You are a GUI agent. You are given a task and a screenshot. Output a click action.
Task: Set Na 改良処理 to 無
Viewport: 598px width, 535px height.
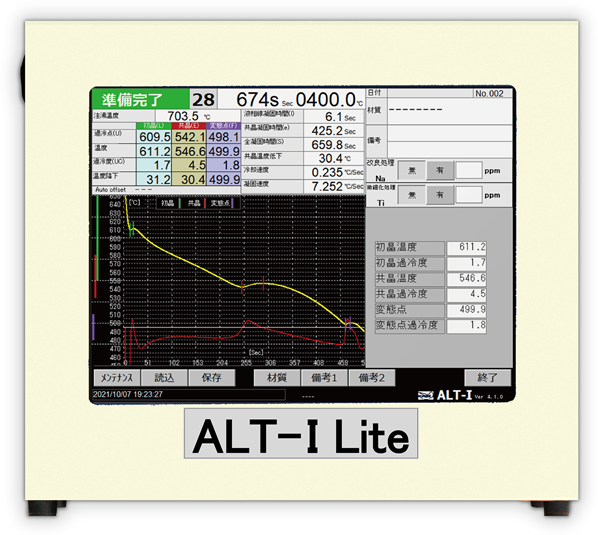(412, 170)
